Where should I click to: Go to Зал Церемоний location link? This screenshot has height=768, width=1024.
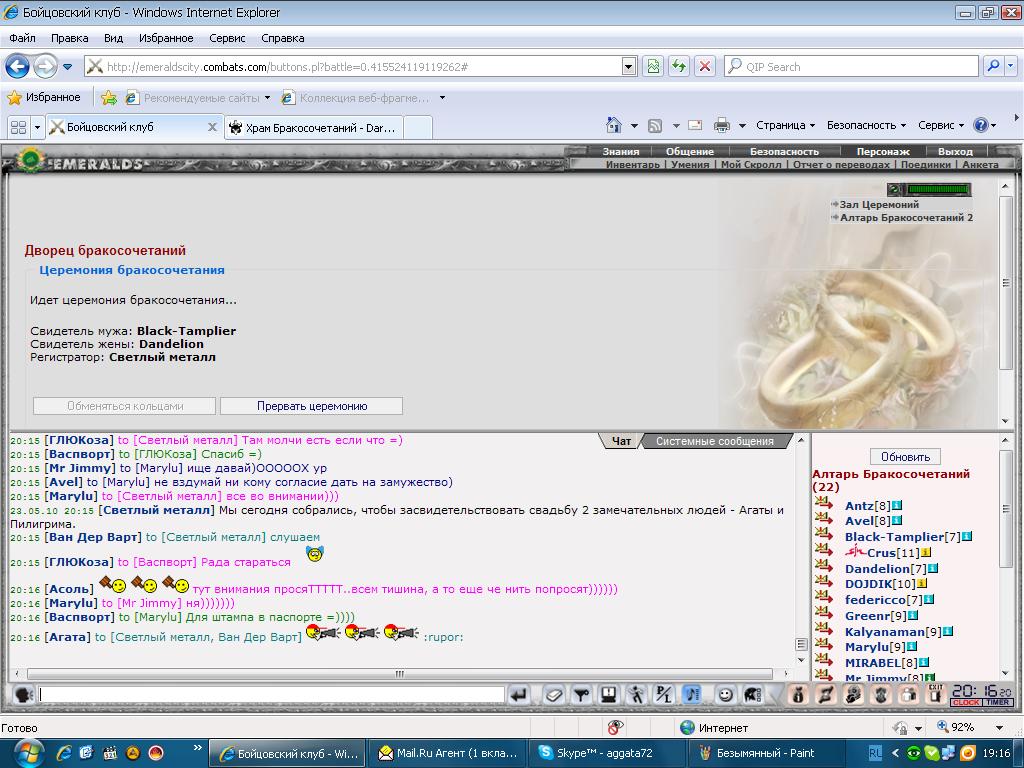coord(879,204)
